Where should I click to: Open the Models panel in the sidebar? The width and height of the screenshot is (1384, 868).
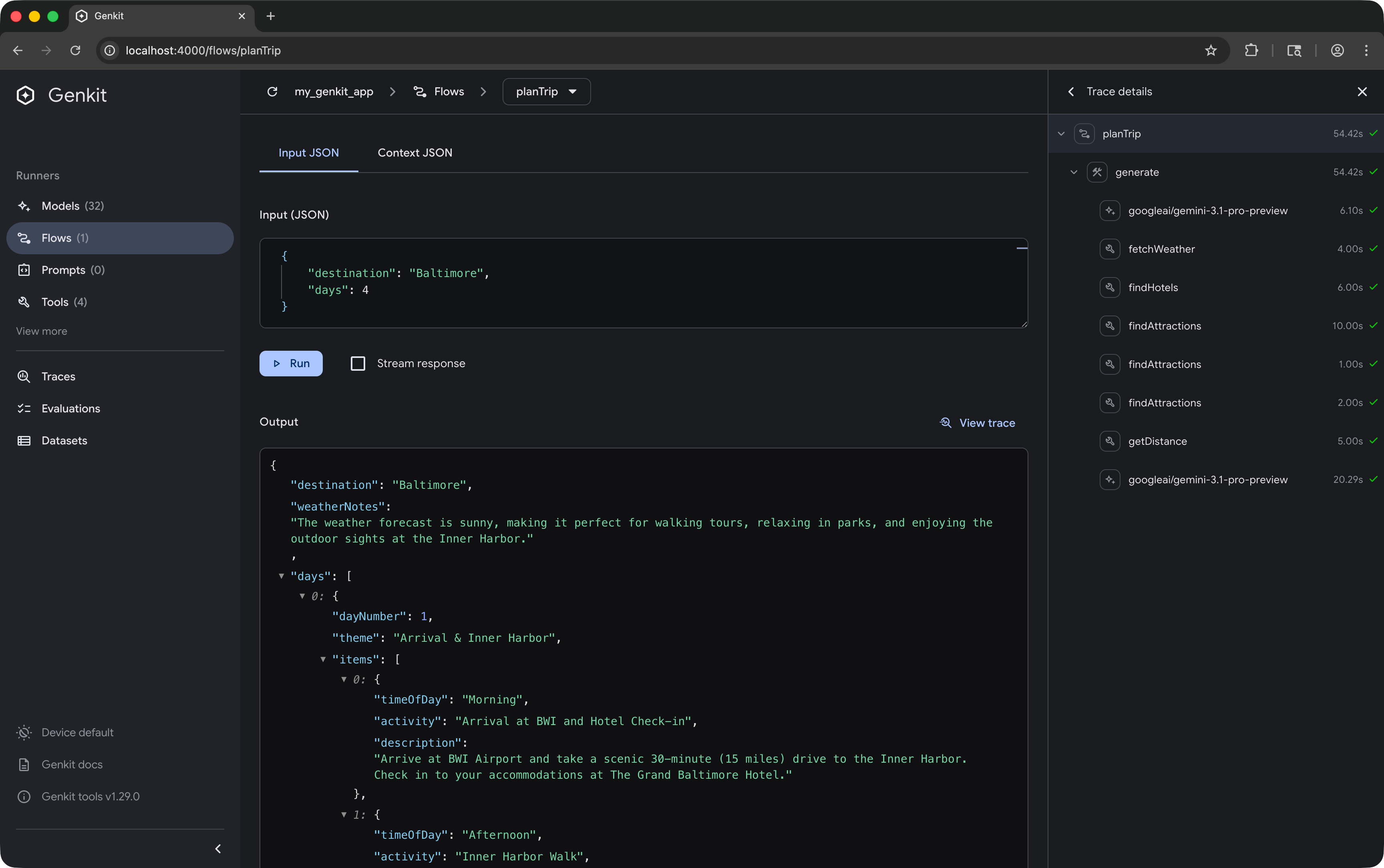(61, 205)
